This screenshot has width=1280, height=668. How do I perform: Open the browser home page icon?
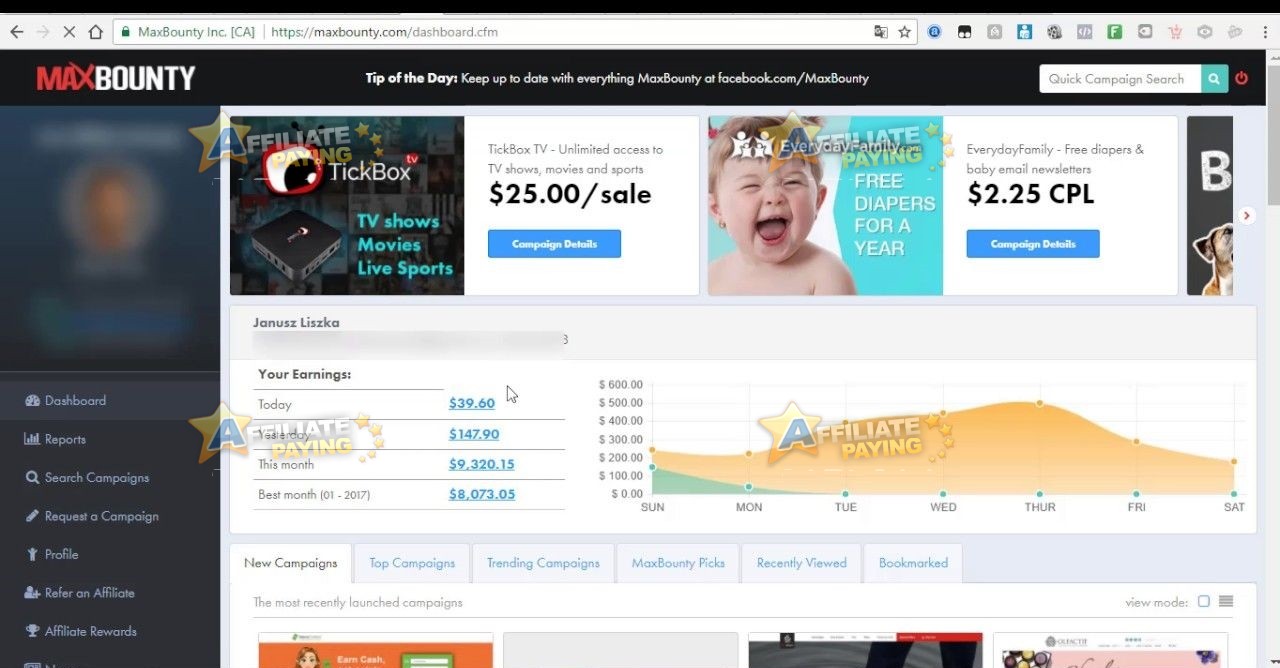click(x=96, y=32)
